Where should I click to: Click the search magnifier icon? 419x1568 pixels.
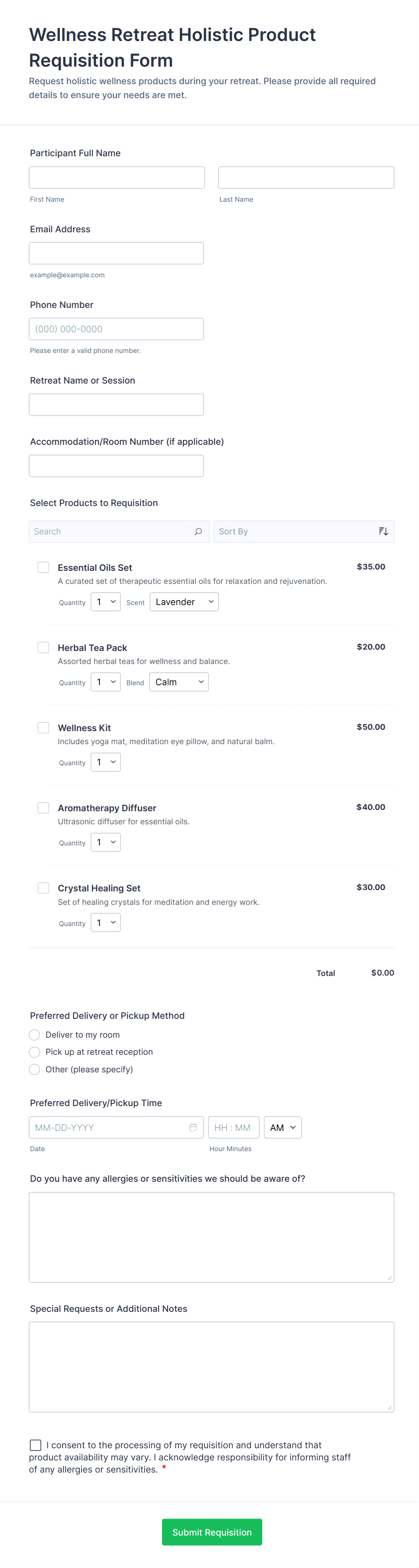(x=198, y=531)
